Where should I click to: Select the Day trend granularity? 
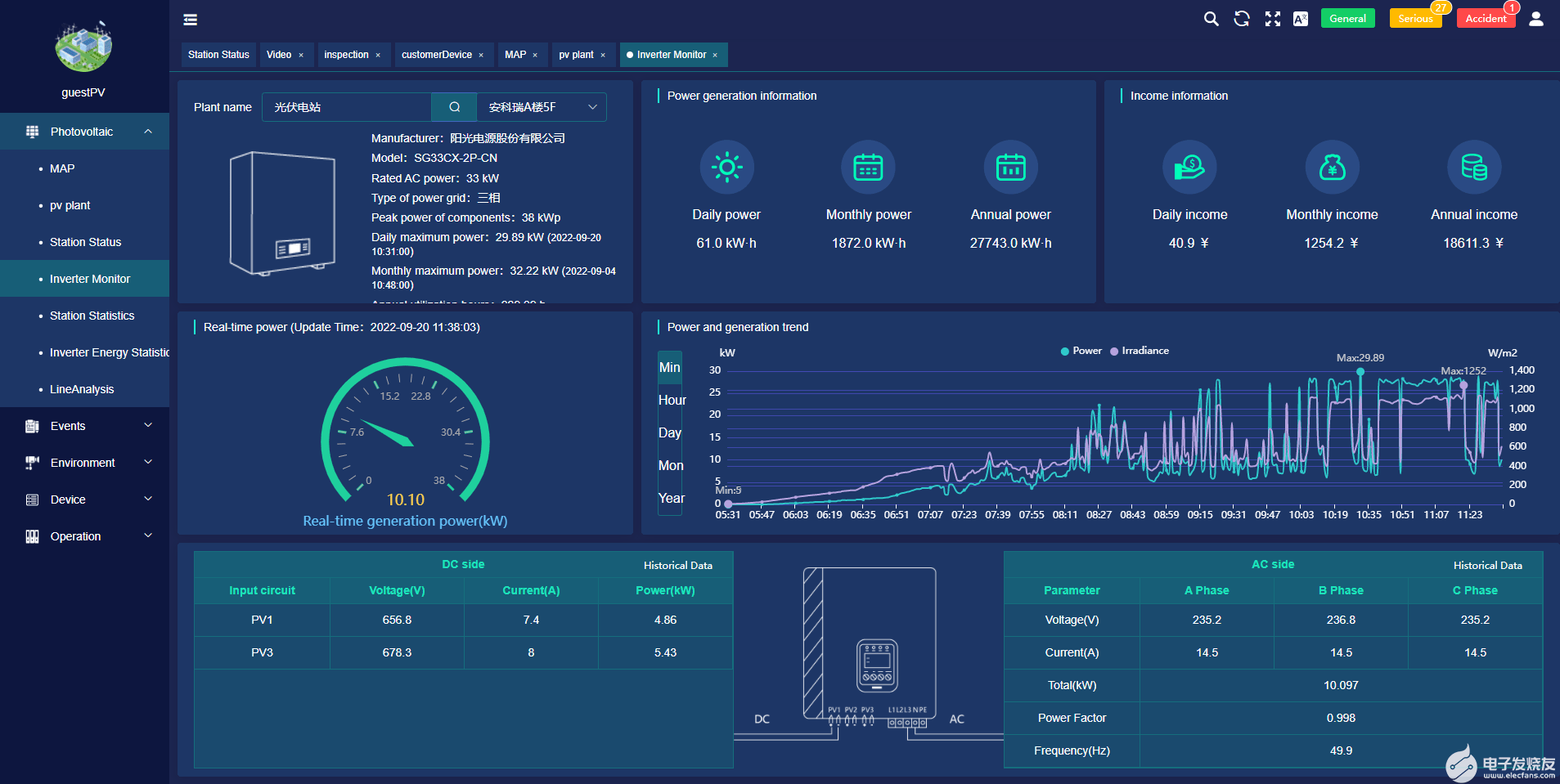(x=670, y=432)
